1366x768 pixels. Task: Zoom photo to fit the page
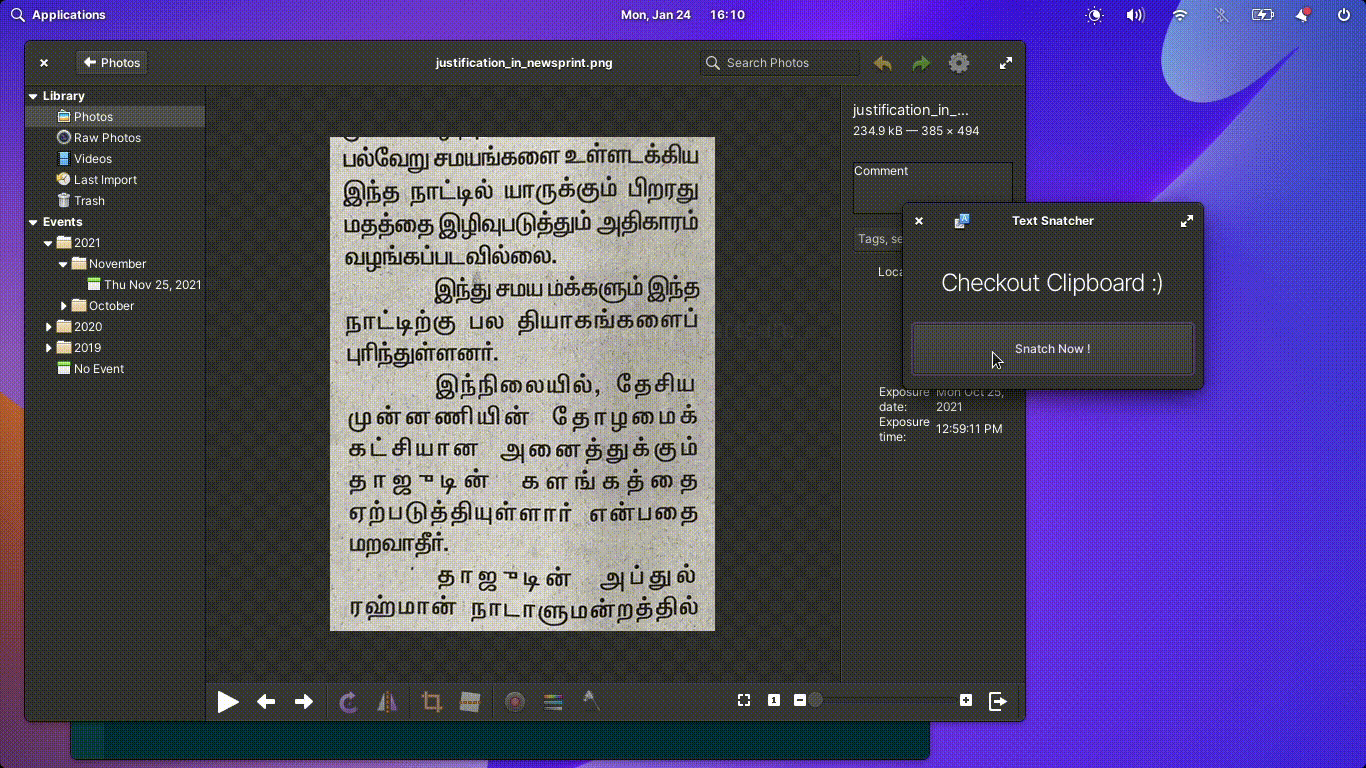[x=744, y=701]
